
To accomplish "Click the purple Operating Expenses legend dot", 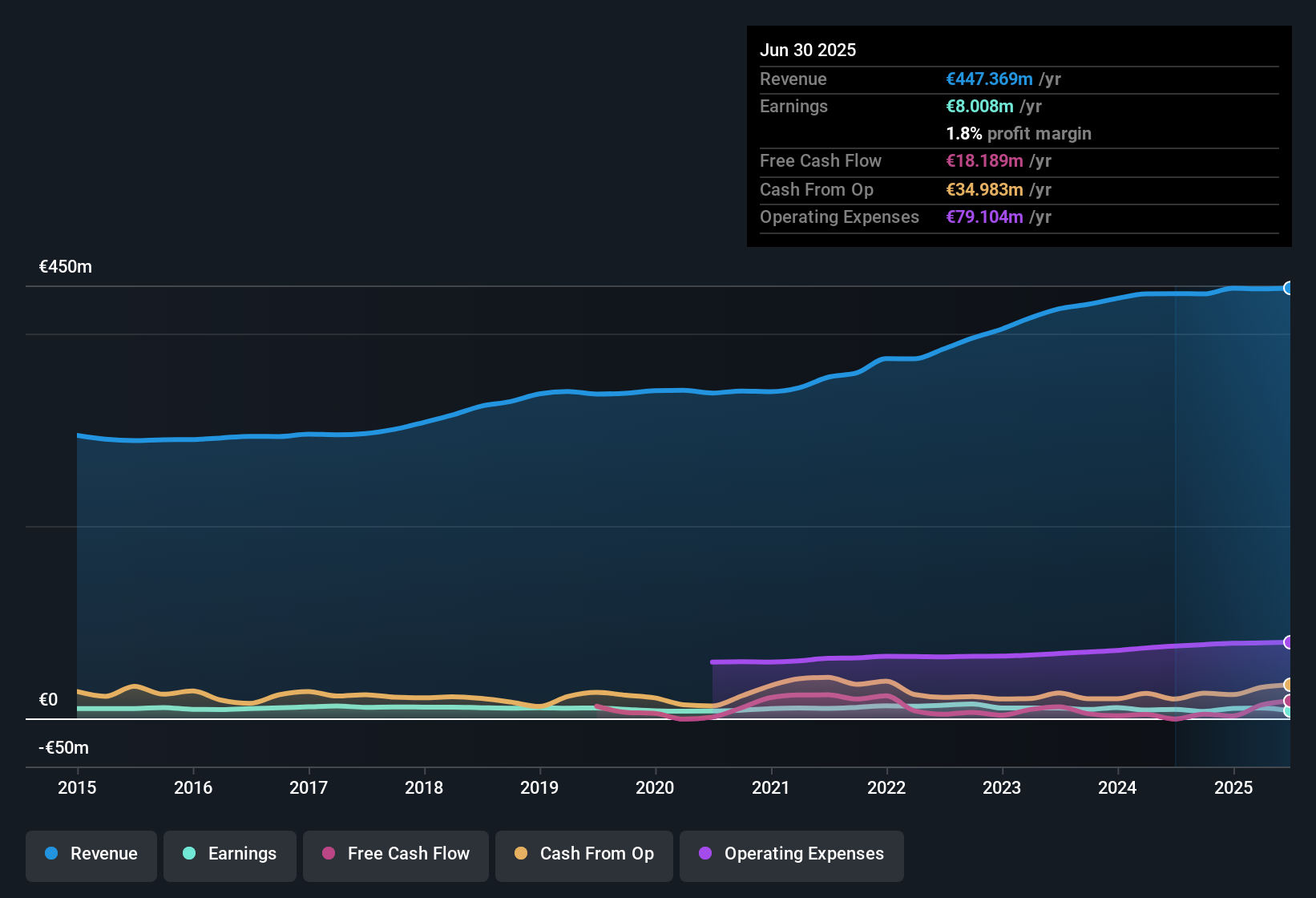I will 705,853.
